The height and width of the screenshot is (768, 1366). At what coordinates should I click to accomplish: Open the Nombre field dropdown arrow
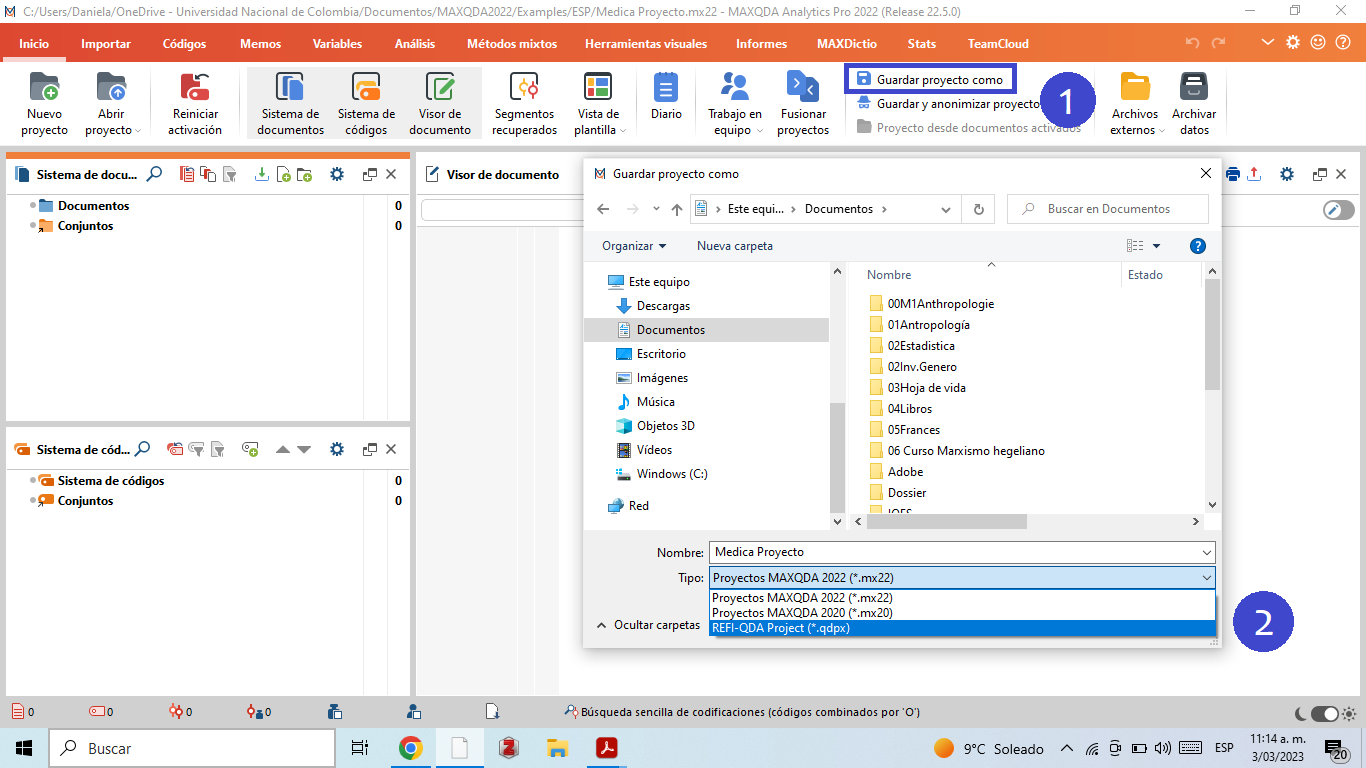pos(1207,552)
